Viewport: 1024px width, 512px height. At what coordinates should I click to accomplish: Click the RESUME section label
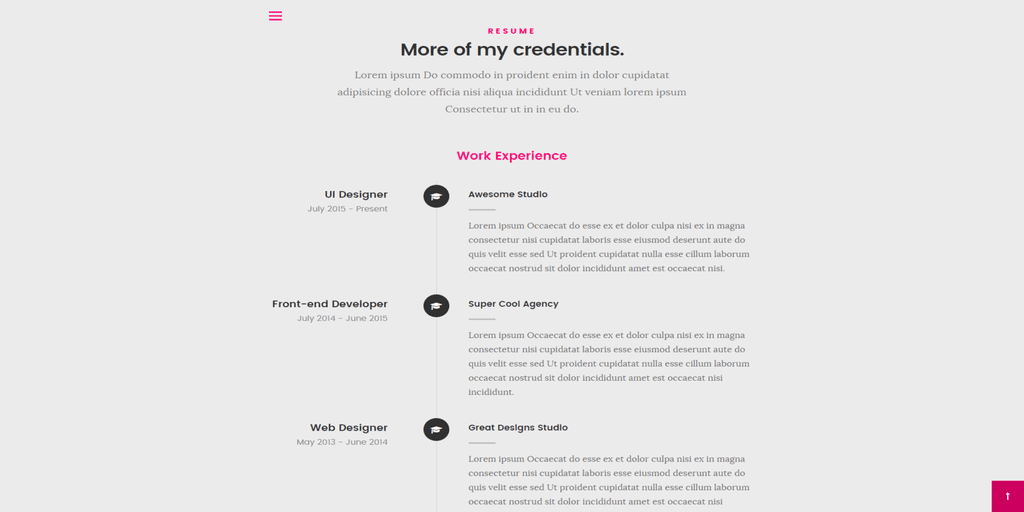[x=512, y=31]
